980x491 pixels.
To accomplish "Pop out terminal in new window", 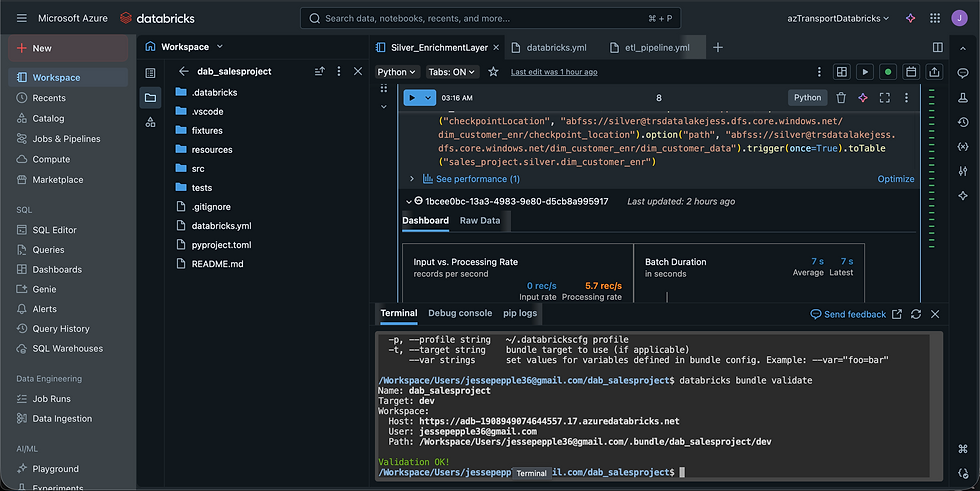I will (x=897, y=314).
